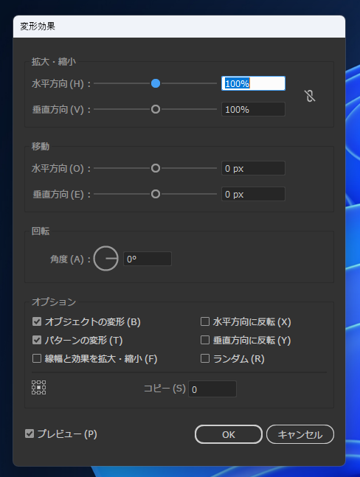This screenshot has height=477, width=360.
Task: Enable 線幅と効果を拡大・縮小 (F) checkbox
Action: pyautogui.click(x=36, y=359)
